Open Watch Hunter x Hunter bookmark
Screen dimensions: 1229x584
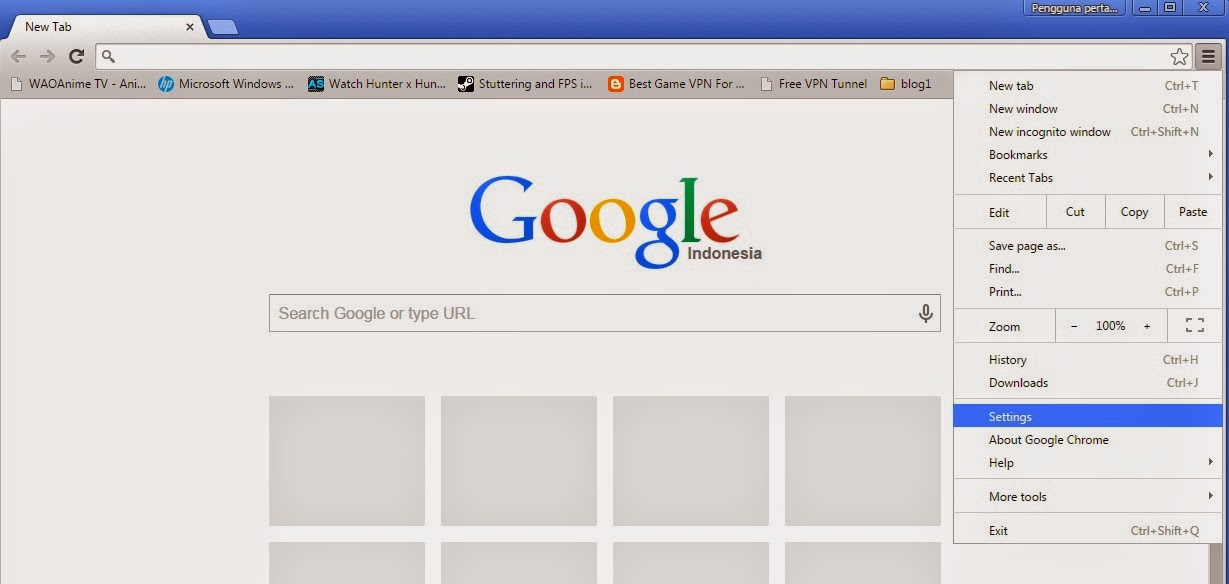(377, 84)
